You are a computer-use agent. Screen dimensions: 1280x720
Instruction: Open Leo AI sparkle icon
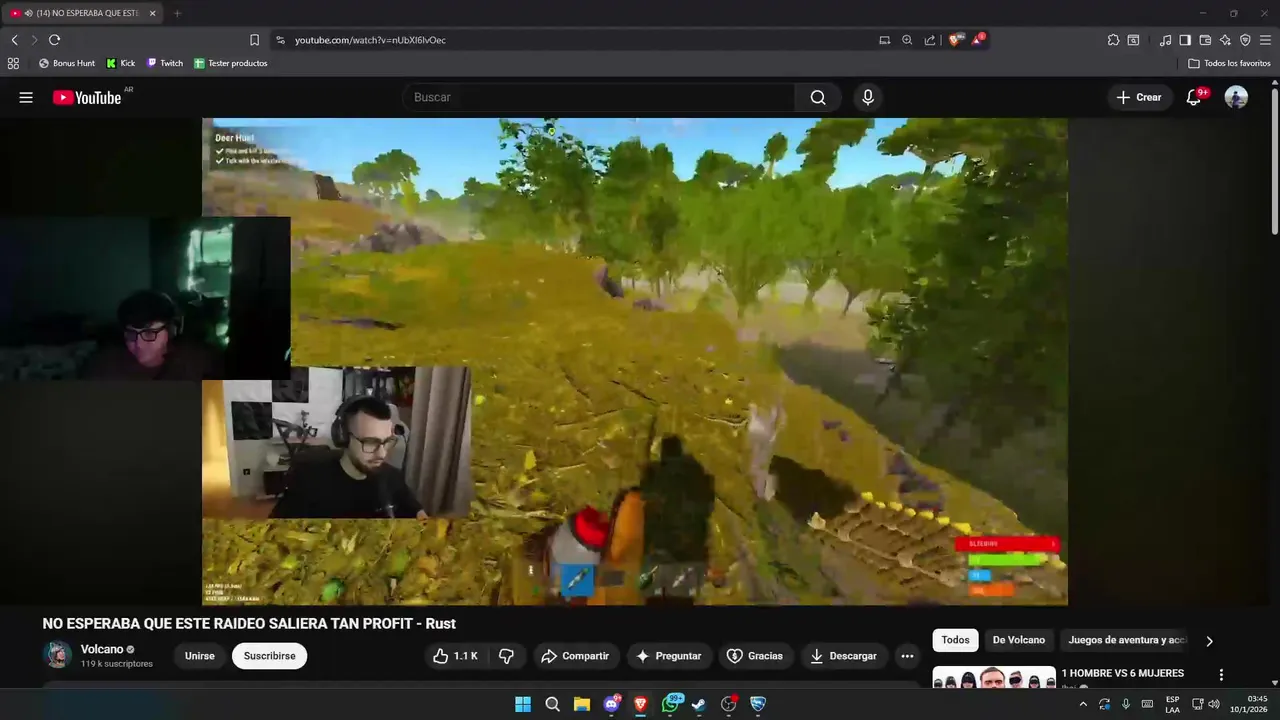[x=1225, y=40]
